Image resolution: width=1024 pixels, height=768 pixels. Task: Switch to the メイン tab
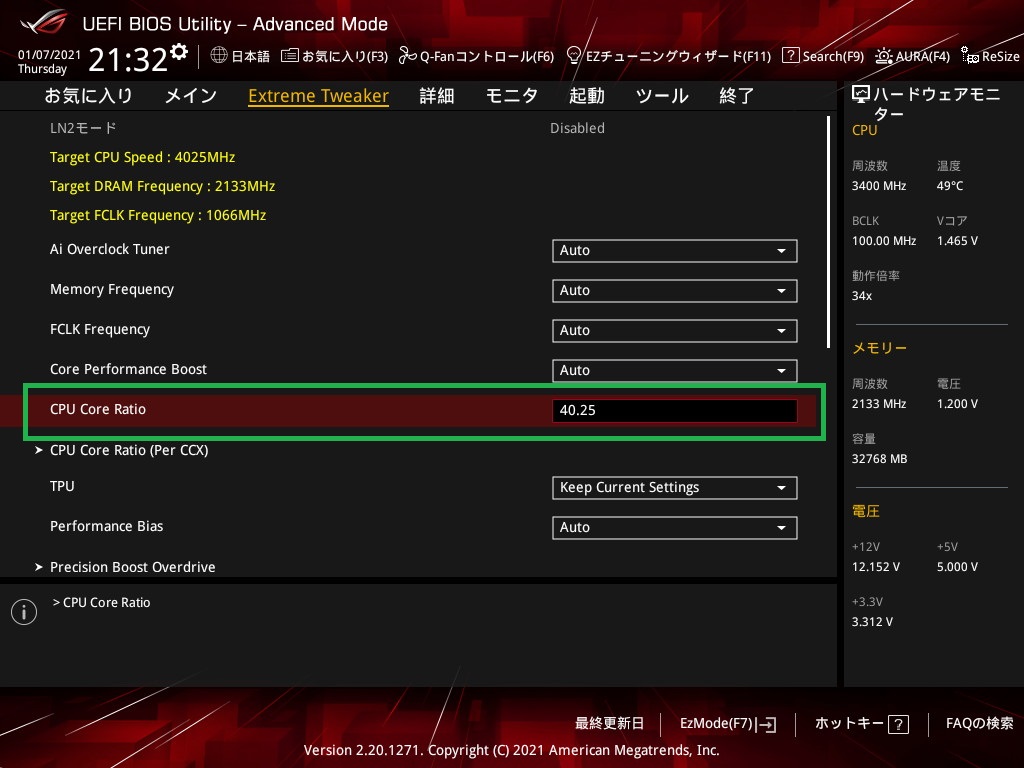pos(191,96)
